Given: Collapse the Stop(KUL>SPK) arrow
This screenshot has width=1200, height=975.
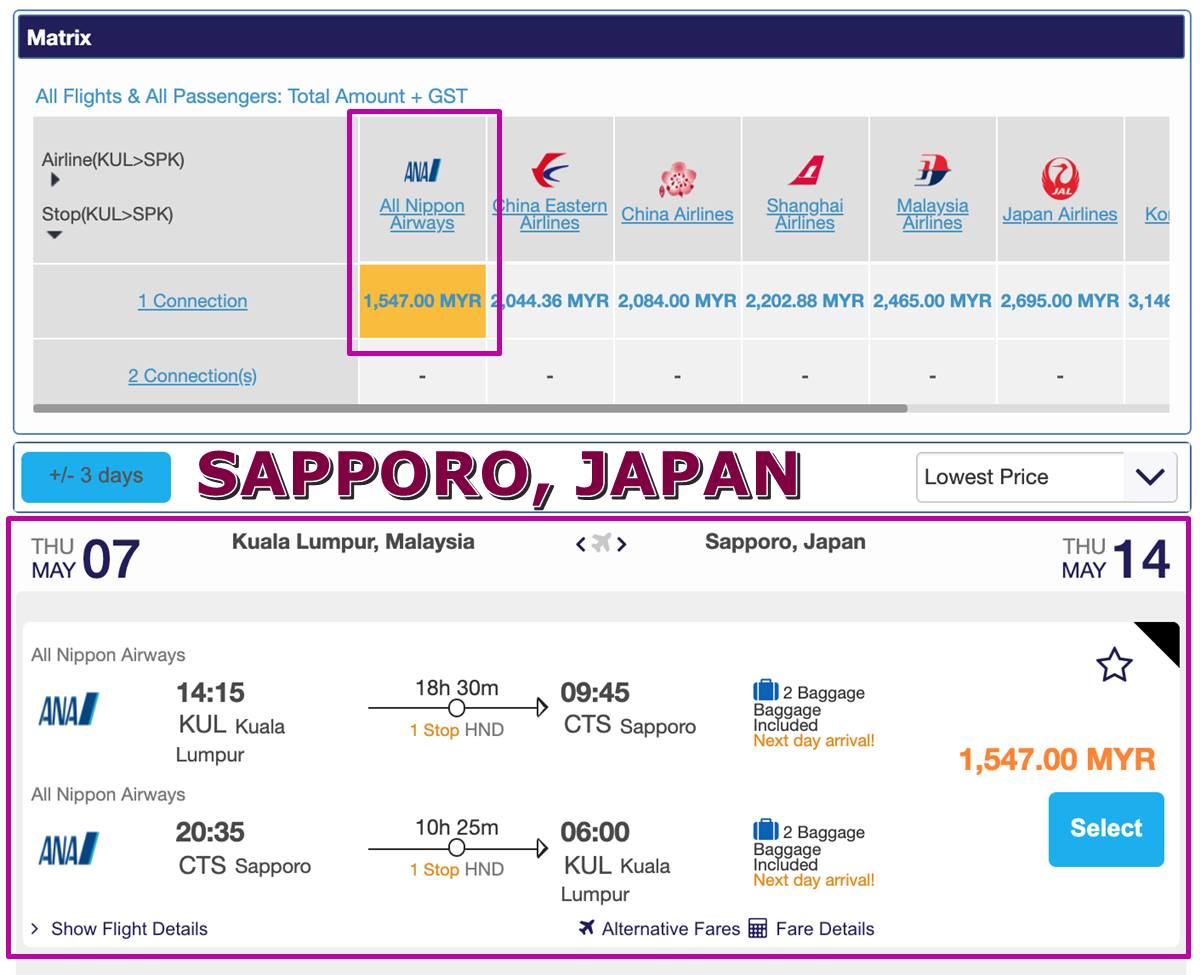Looking at the screenshot, I should click(54, 235).
